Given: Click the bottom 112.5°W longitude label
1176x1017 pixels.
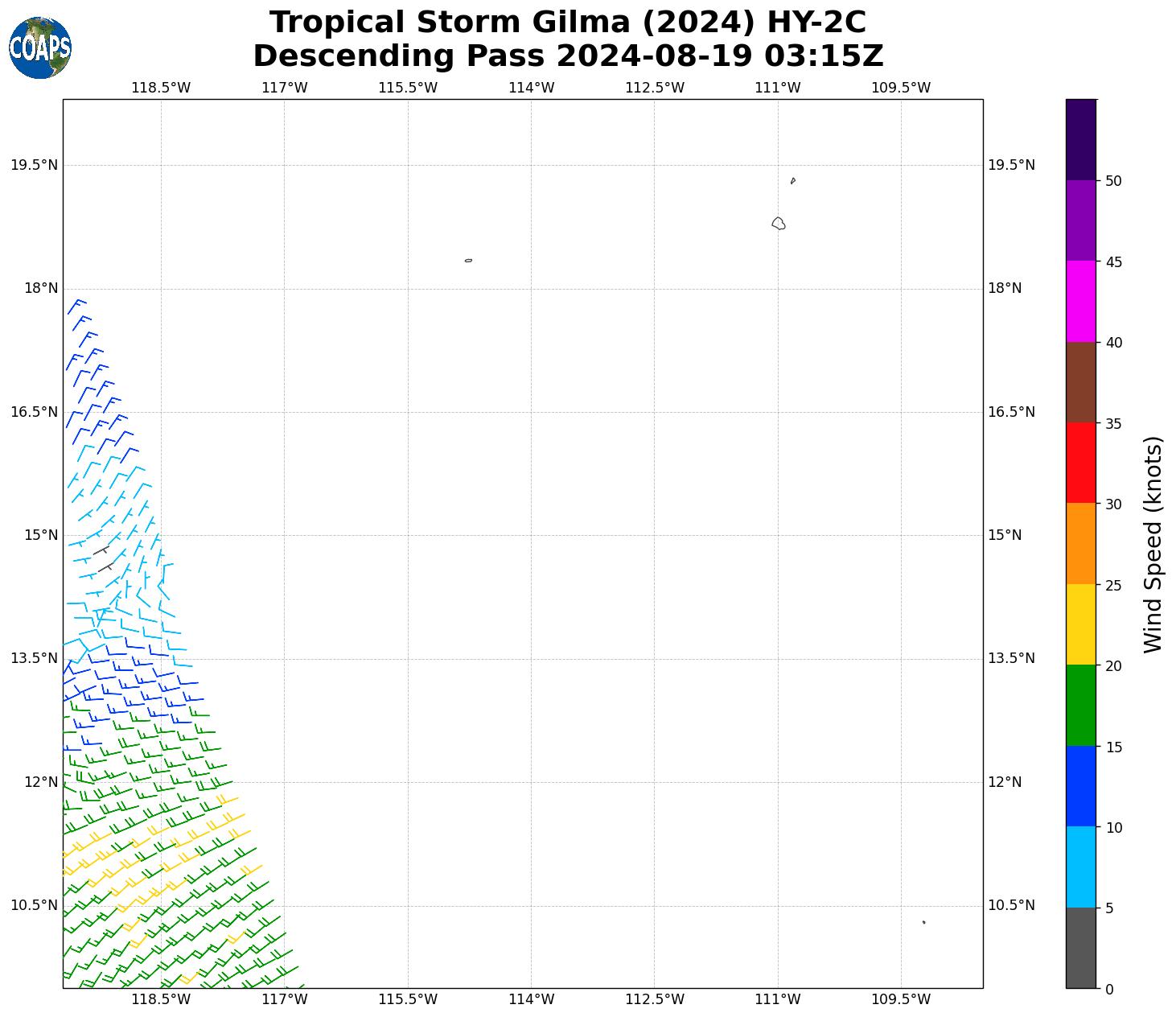Looking at the screenshot, I should coord(654,999).
